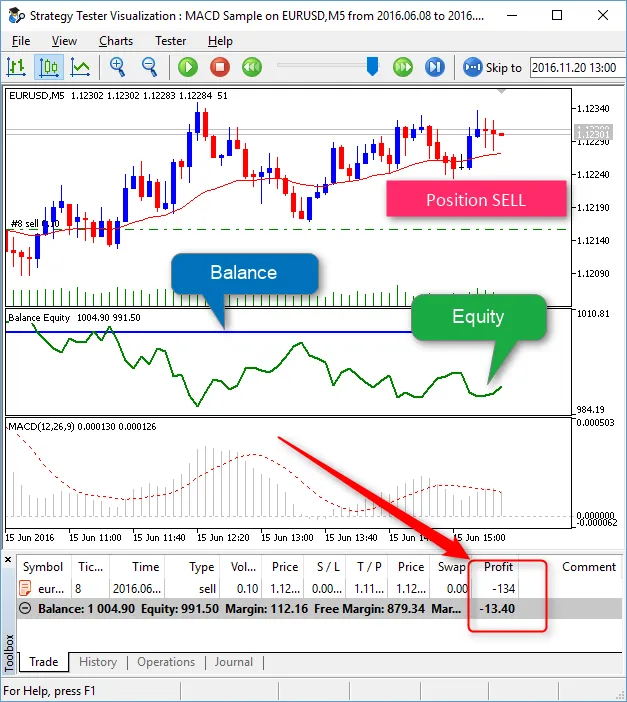Viewport: 627px width, 702px height.
Task: Adjust the playback speed slider handle
Action: pyautogui.click(x=372, y=66)
